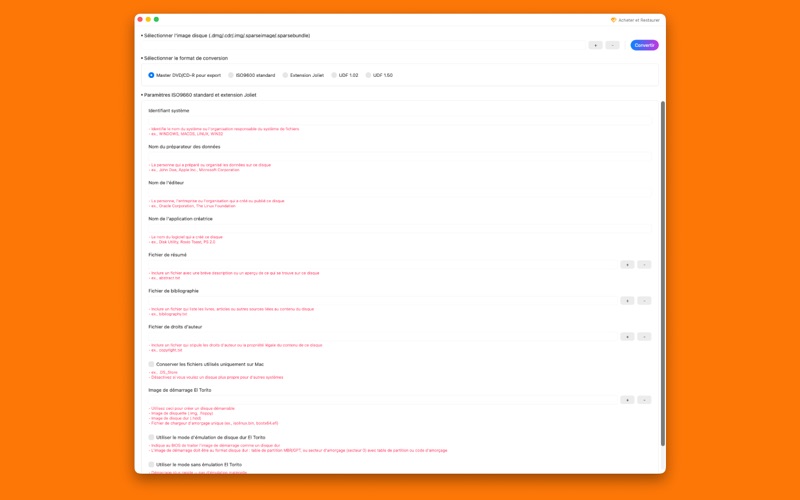The height and width of the screenshot is (500, 800).
Task: Click Fichier de droits d'auteur path field
Action: coord(383,336)
